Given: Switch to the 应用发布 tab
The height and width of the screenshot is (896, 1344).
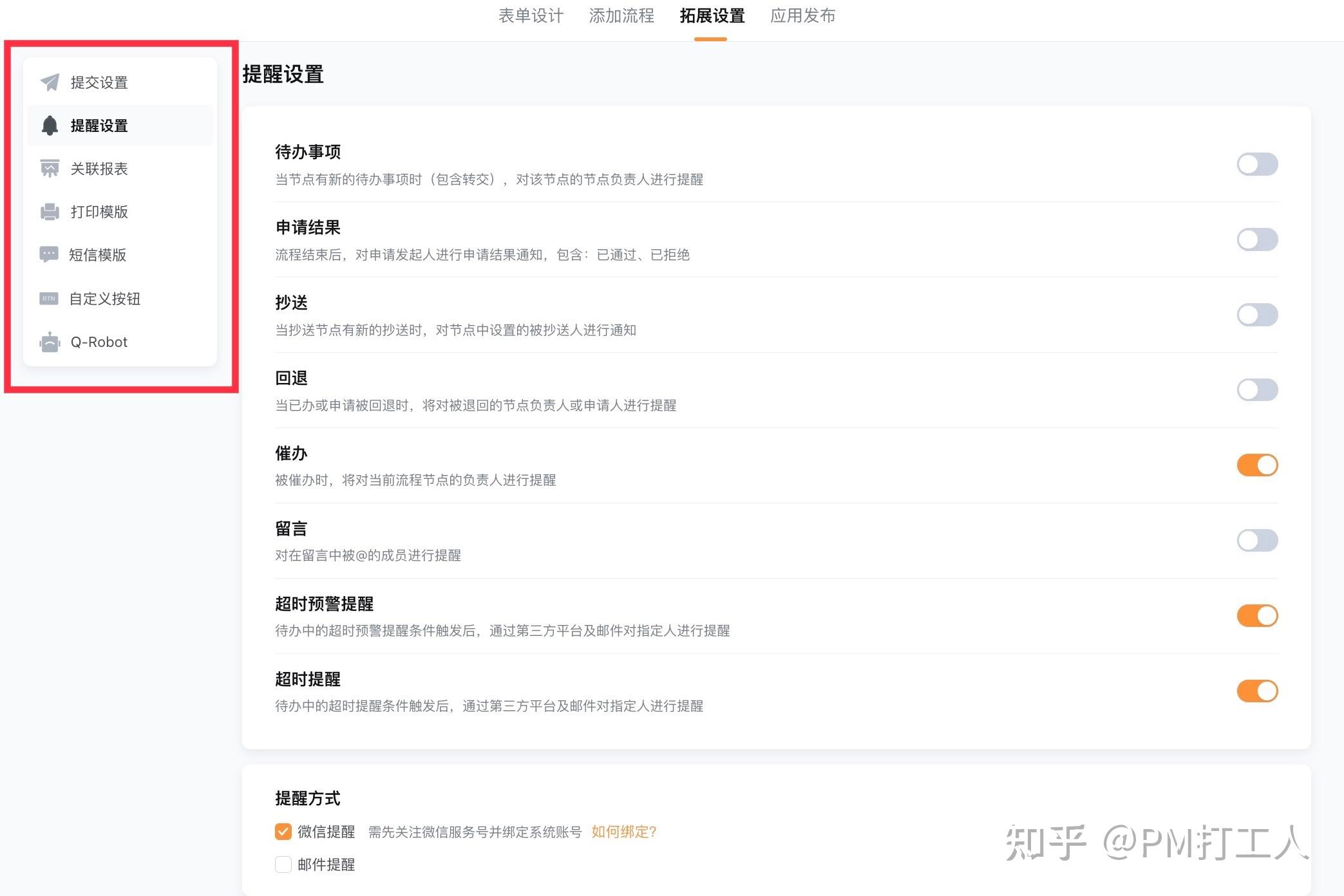Looking at the screenshot, I should coord(802,15).
